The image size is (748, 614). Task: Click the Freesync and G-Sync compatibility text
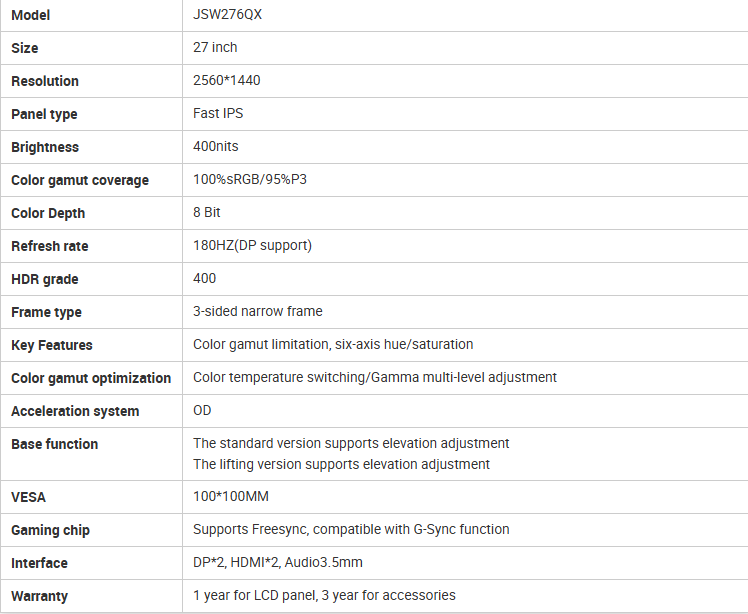click(351, 530)
